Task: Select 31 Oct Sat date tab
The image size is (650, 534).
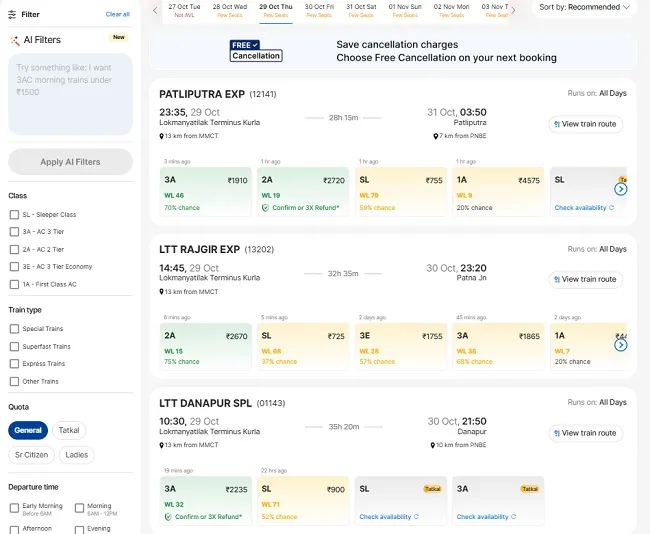Action: point(361,11)
